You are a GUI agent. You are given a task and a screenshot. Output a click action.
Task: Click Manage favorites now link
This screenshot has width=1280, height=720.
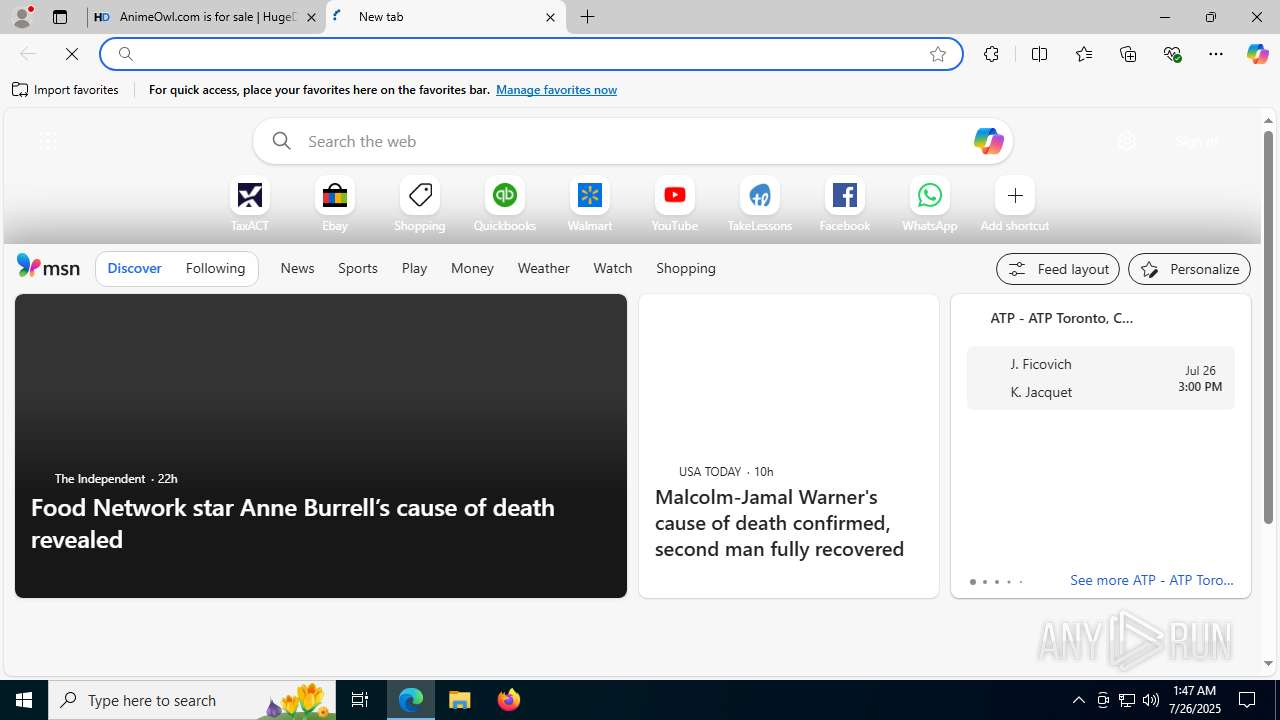coord(556,90)
